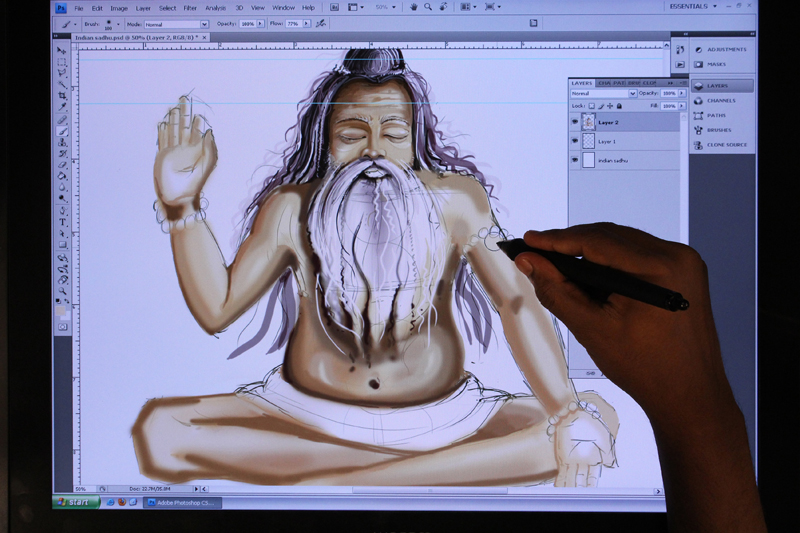Expand the layer blend mode dropdown

(601, 93)
